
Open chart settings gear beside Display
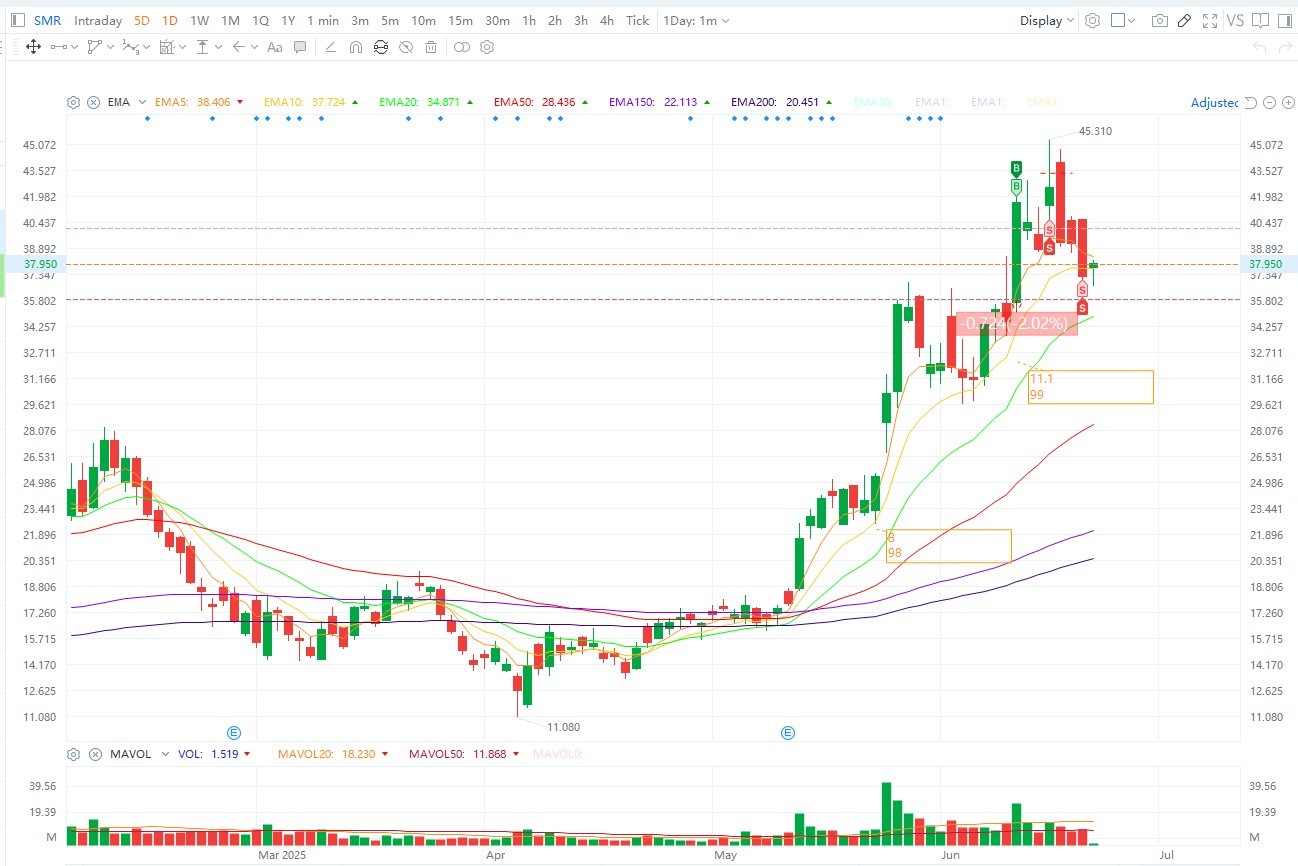coord(1092,20)
